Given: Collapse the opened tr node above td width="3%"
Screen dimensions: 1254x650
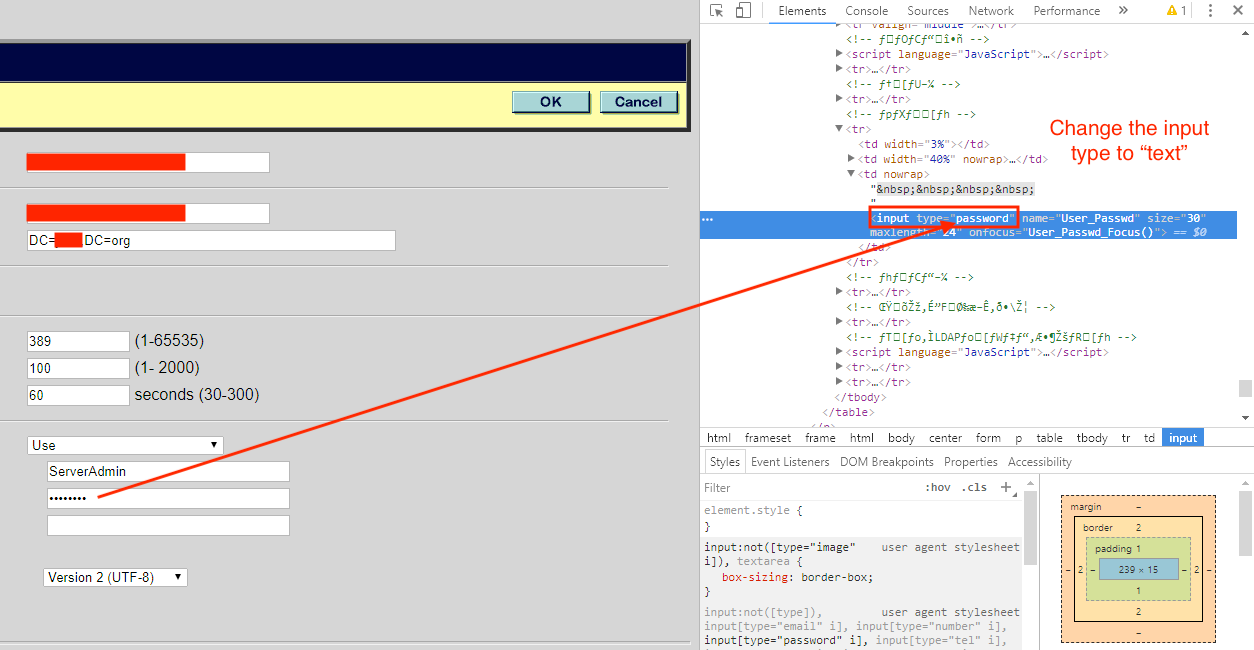Looking at the screenshot, I should [839, 129].
